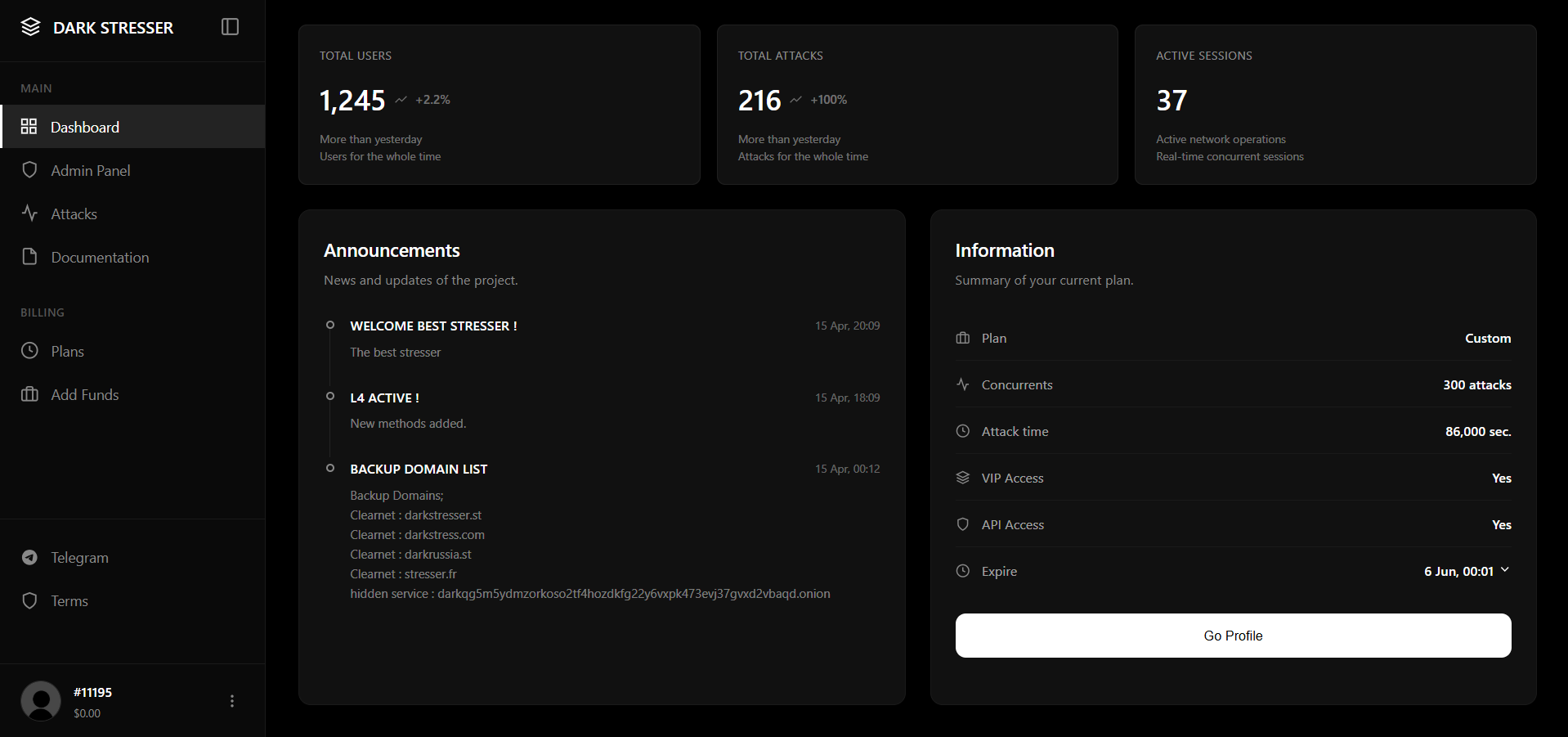Screen dimensions: 1568x737
Task: Click the Plans clock icon
Action: [x=29, y=351]
